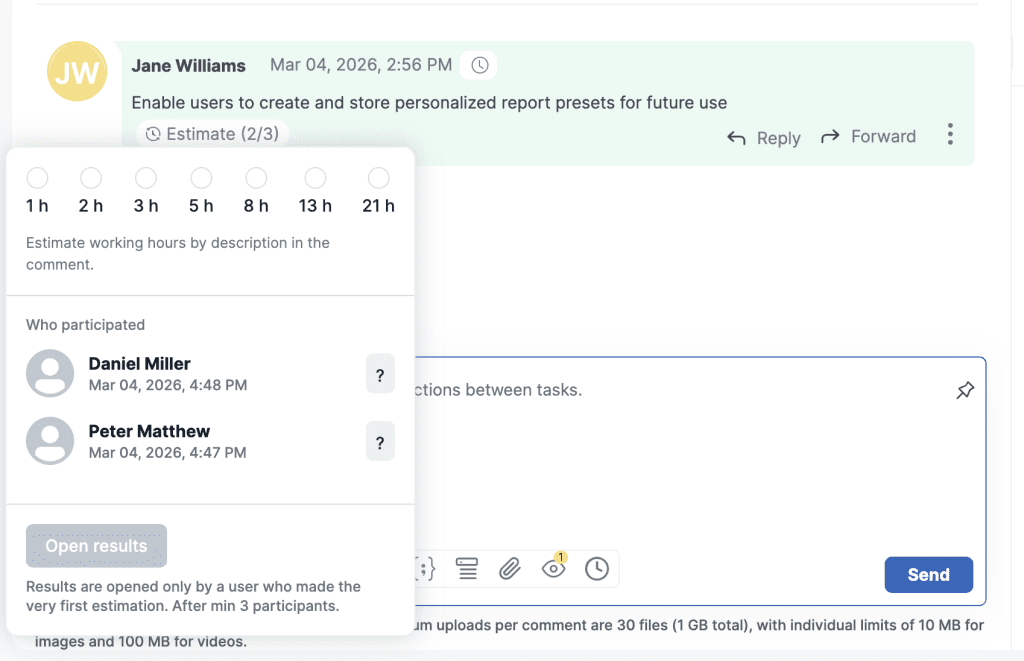Open the three-dot menu on Jane's comment
Image resolution: width=1024 pixels, height=661 pixels.
[x=950, y=133]
